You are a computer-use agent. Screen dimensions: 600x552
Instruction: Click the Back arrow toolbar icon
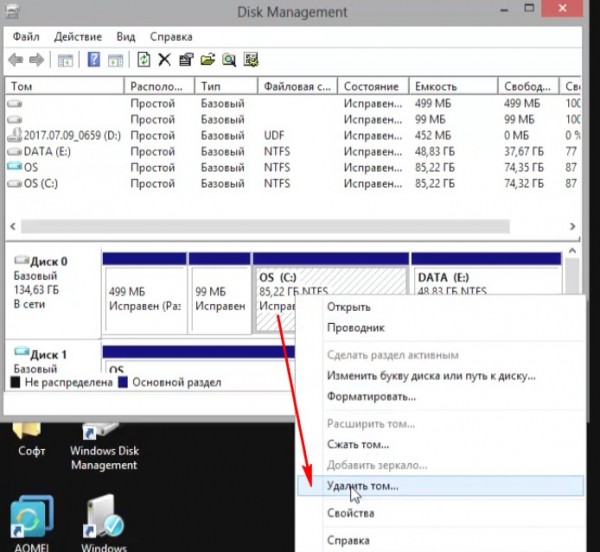(16, 60)
